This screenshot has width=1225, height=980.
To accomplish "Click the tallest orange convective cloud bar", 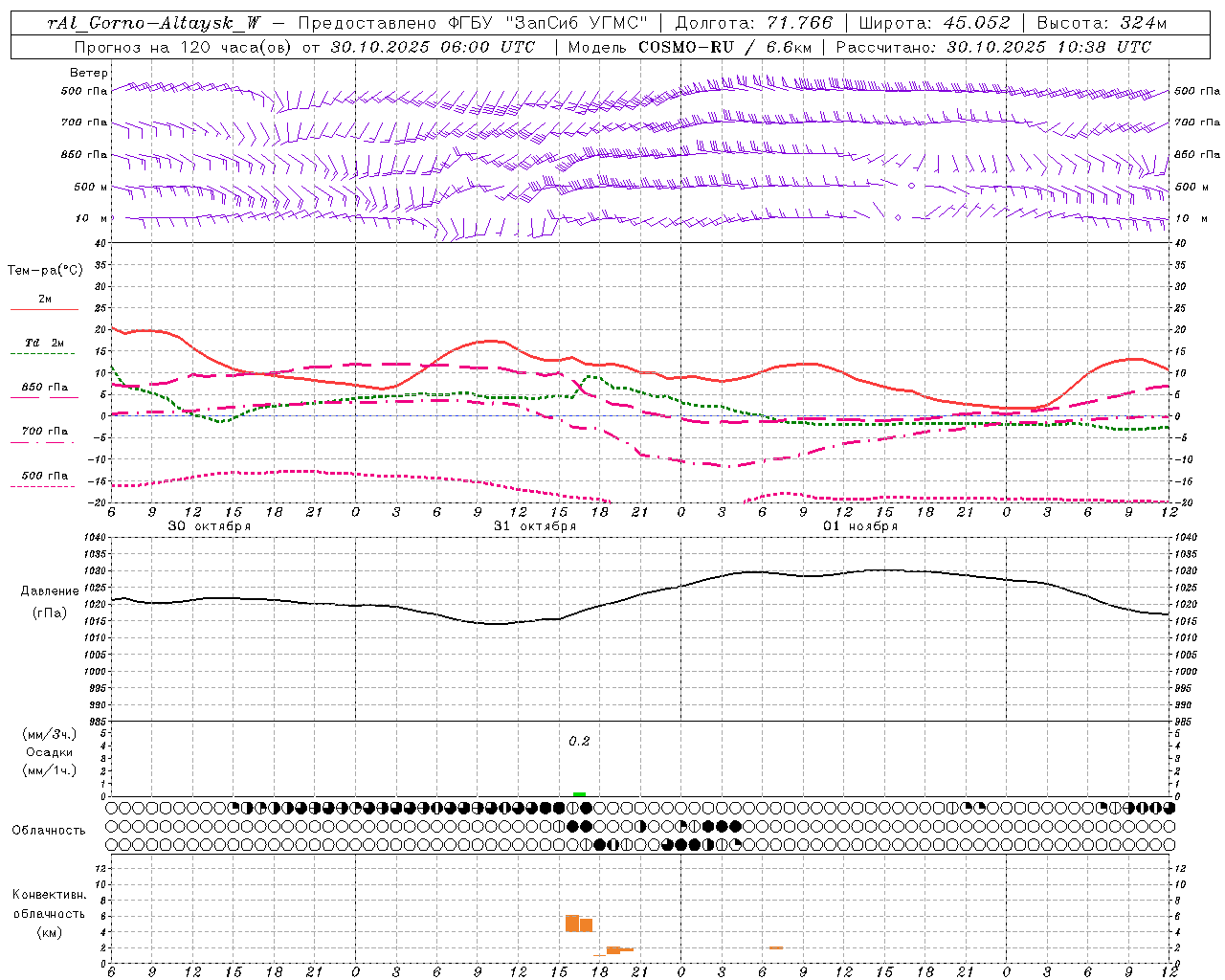I will click(x=572, y=924).
